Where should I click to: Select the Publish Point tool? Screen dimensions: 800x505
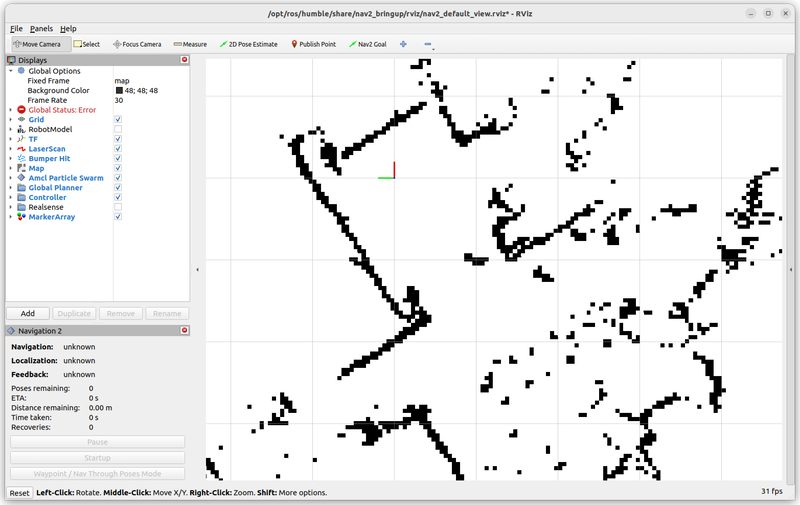tap(313, 44)
